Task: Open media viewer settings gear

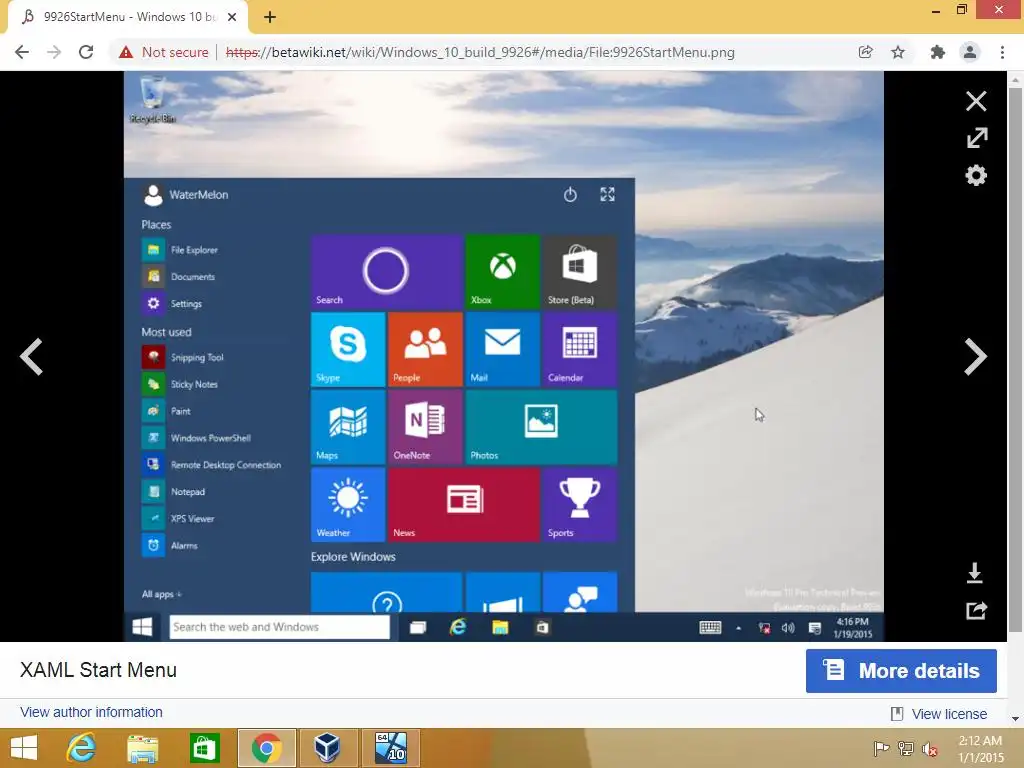Action: click(x=976, y=175)
